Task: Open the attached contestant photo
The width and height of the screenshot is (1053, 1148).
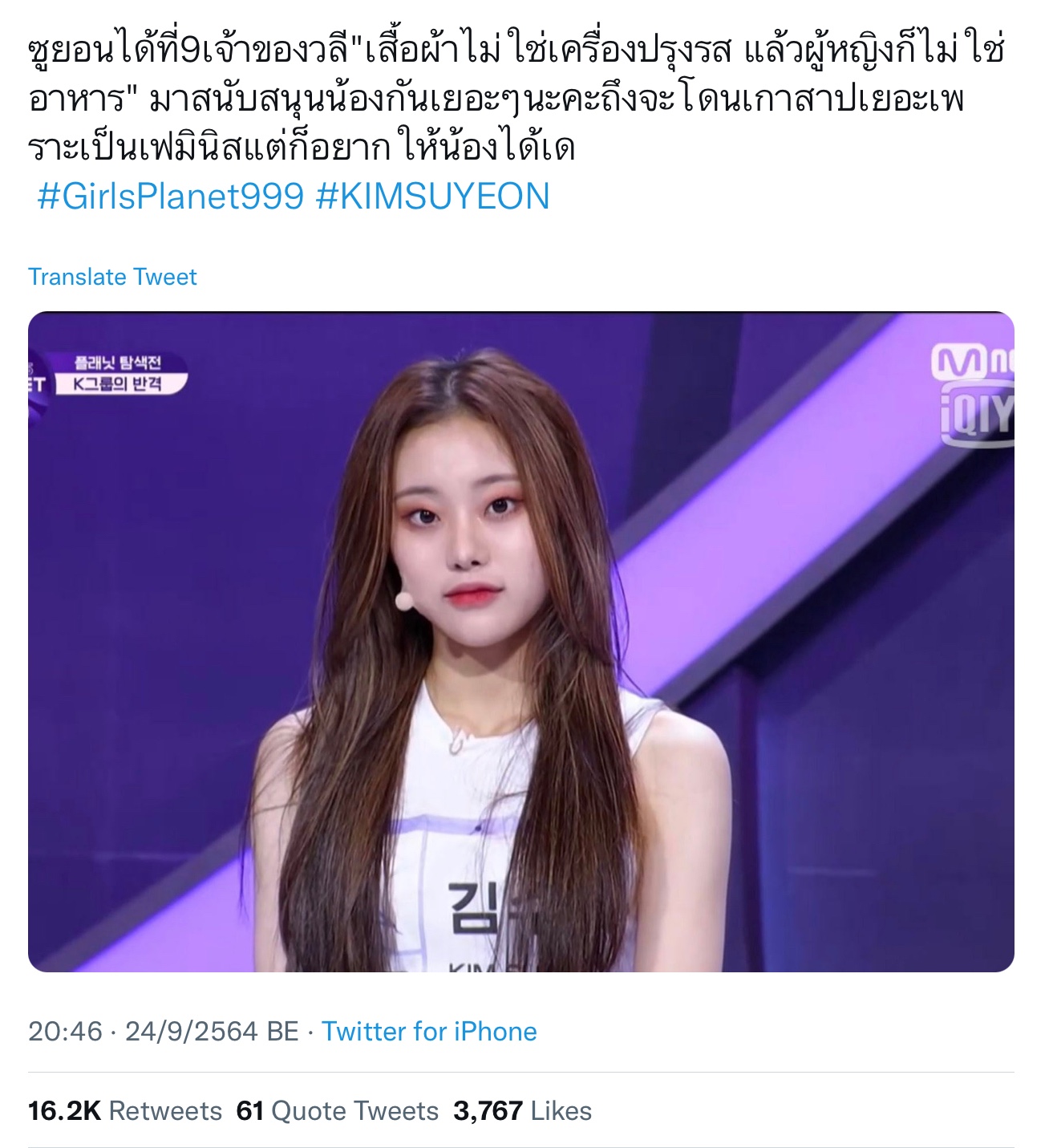Action: [x=521, y=642]
